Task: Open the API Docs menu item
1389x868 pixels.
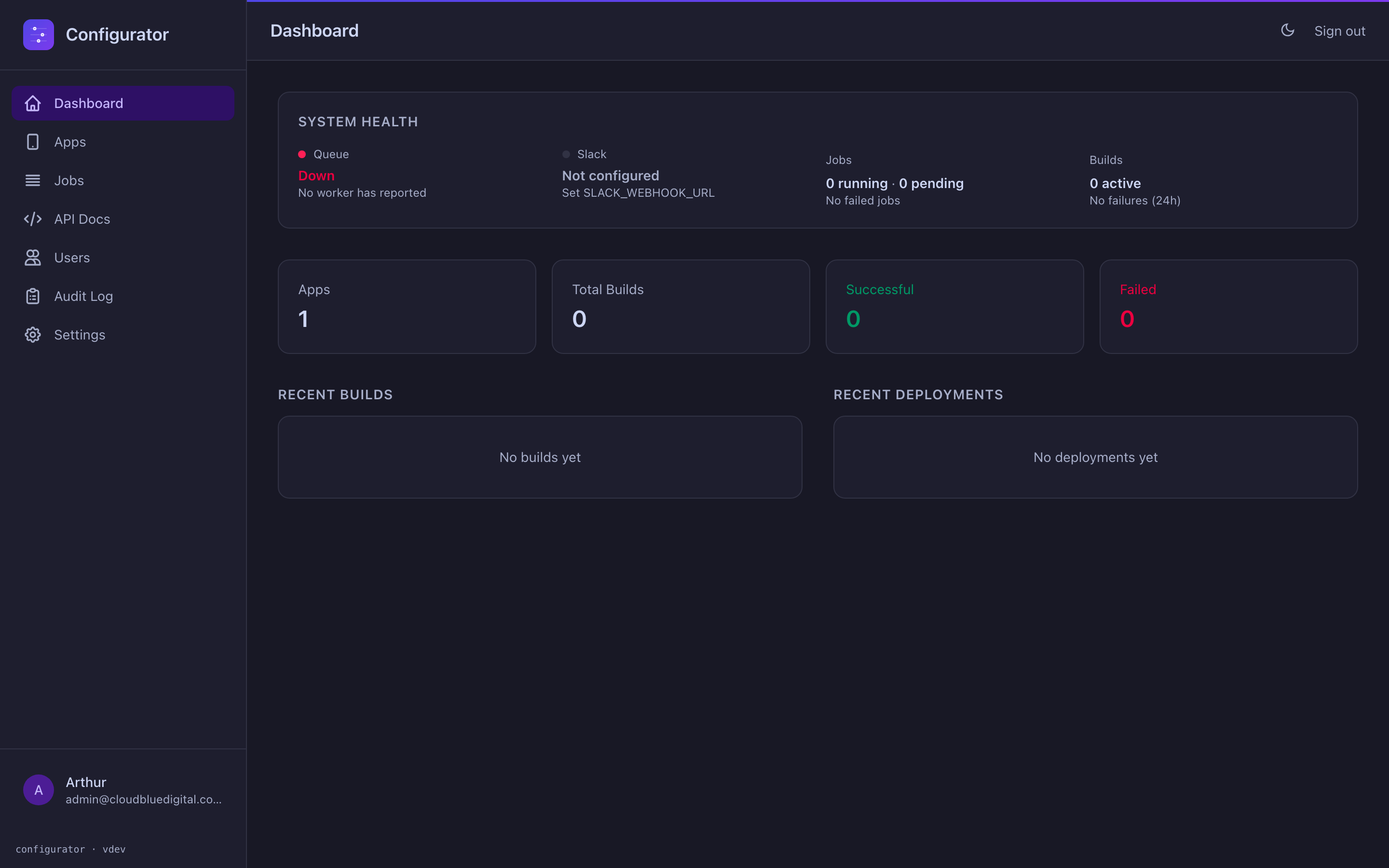Action: (122, 219)
